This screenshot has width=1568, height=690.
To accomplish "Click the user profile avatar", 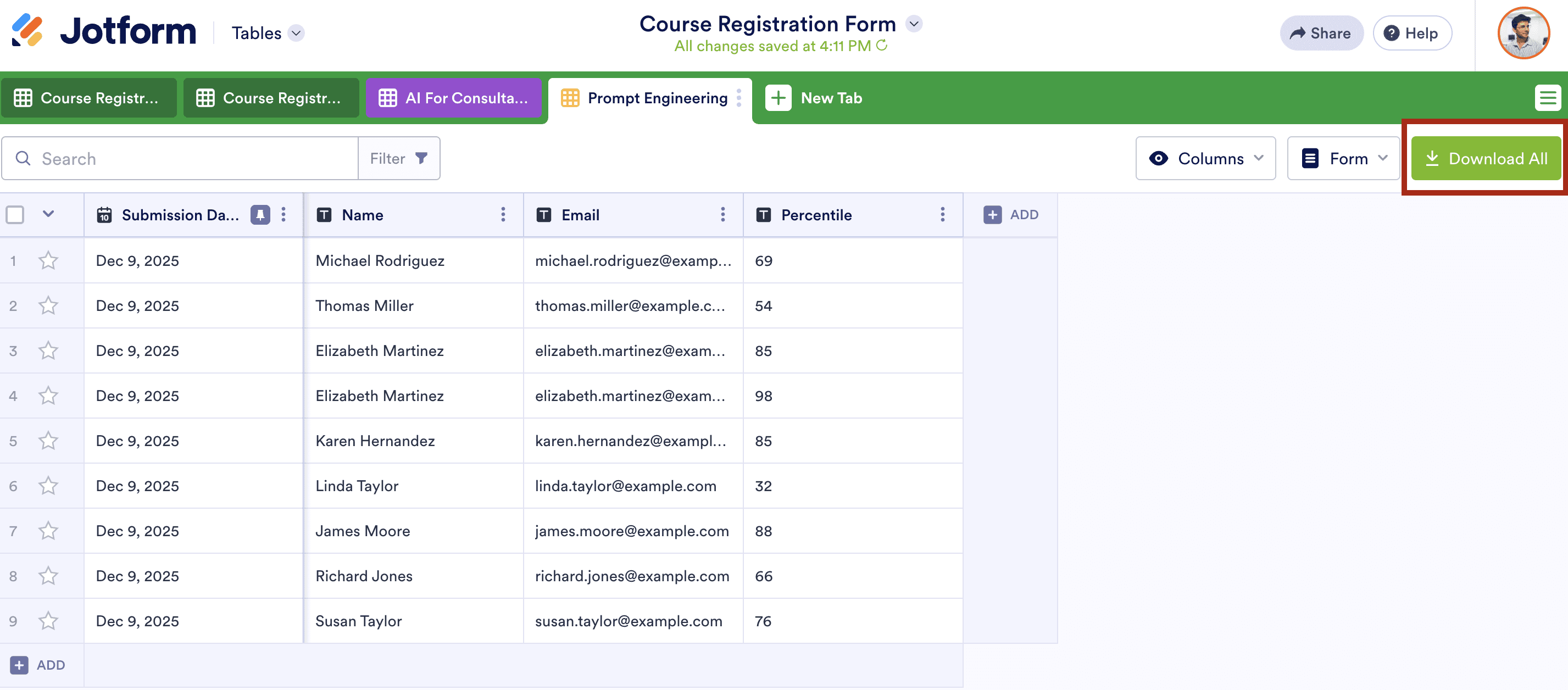I will pyautogui.click(x=1523, y=33).
